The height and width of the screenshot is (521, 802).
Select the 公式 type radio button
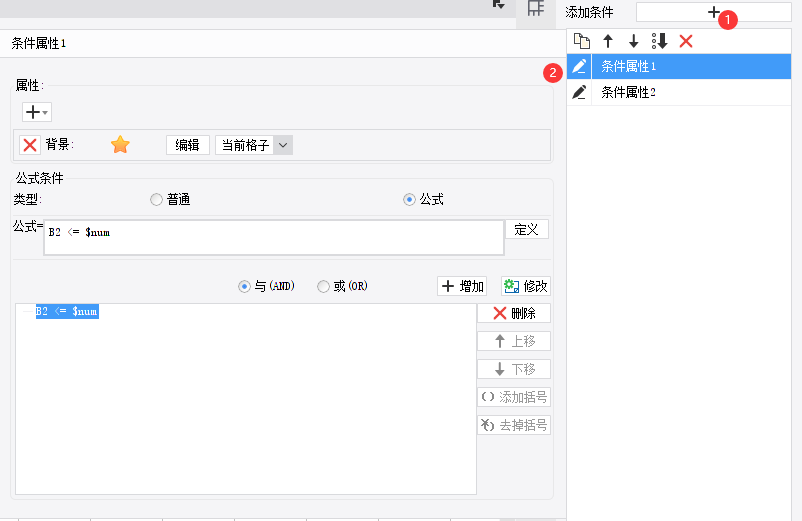(409, 199)
